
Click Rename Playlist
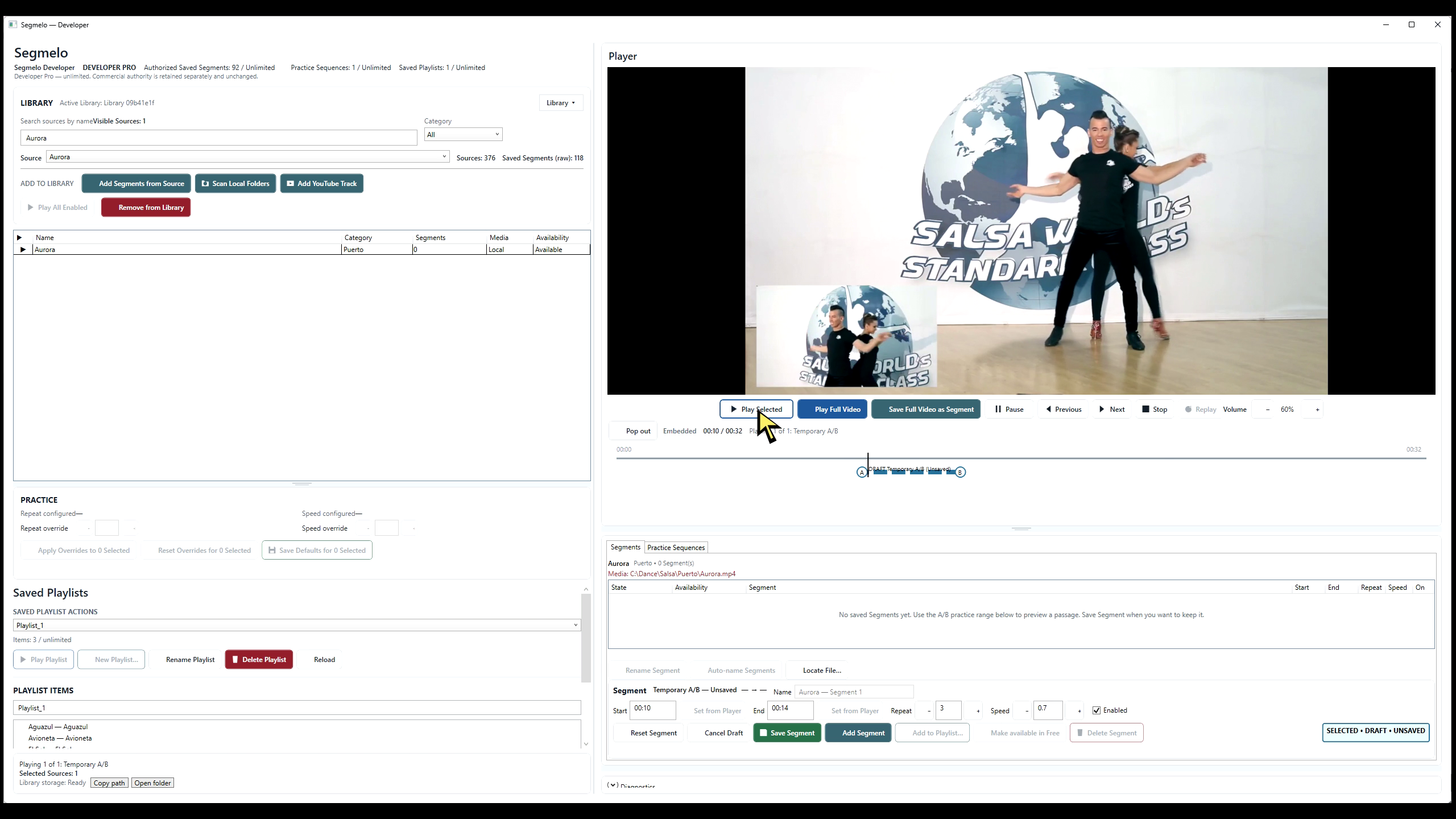pos(185,659)
